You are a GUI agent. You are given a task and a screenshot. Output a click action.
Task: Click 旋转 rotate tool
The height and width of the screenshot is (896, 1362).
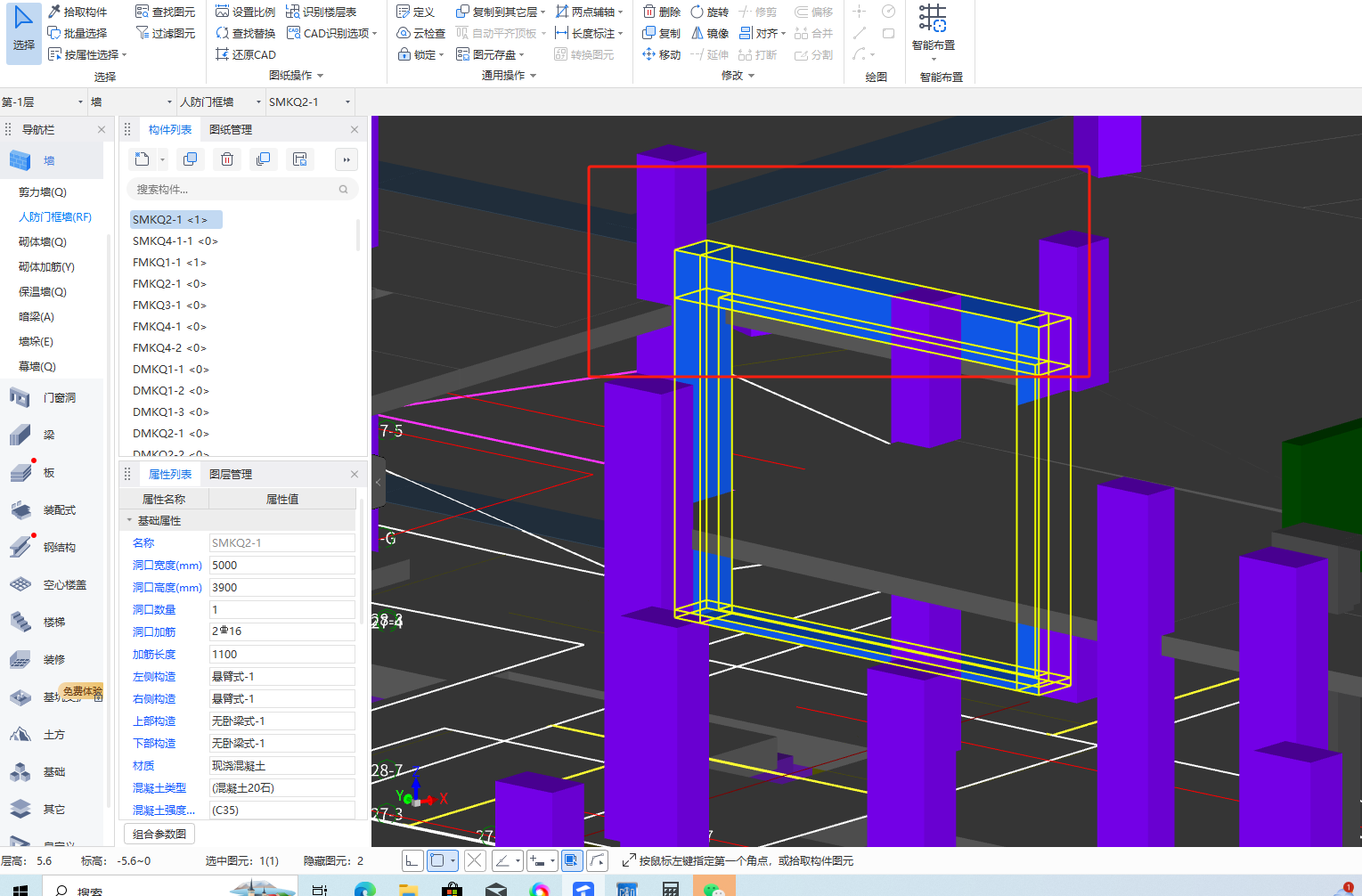point(710,12)
